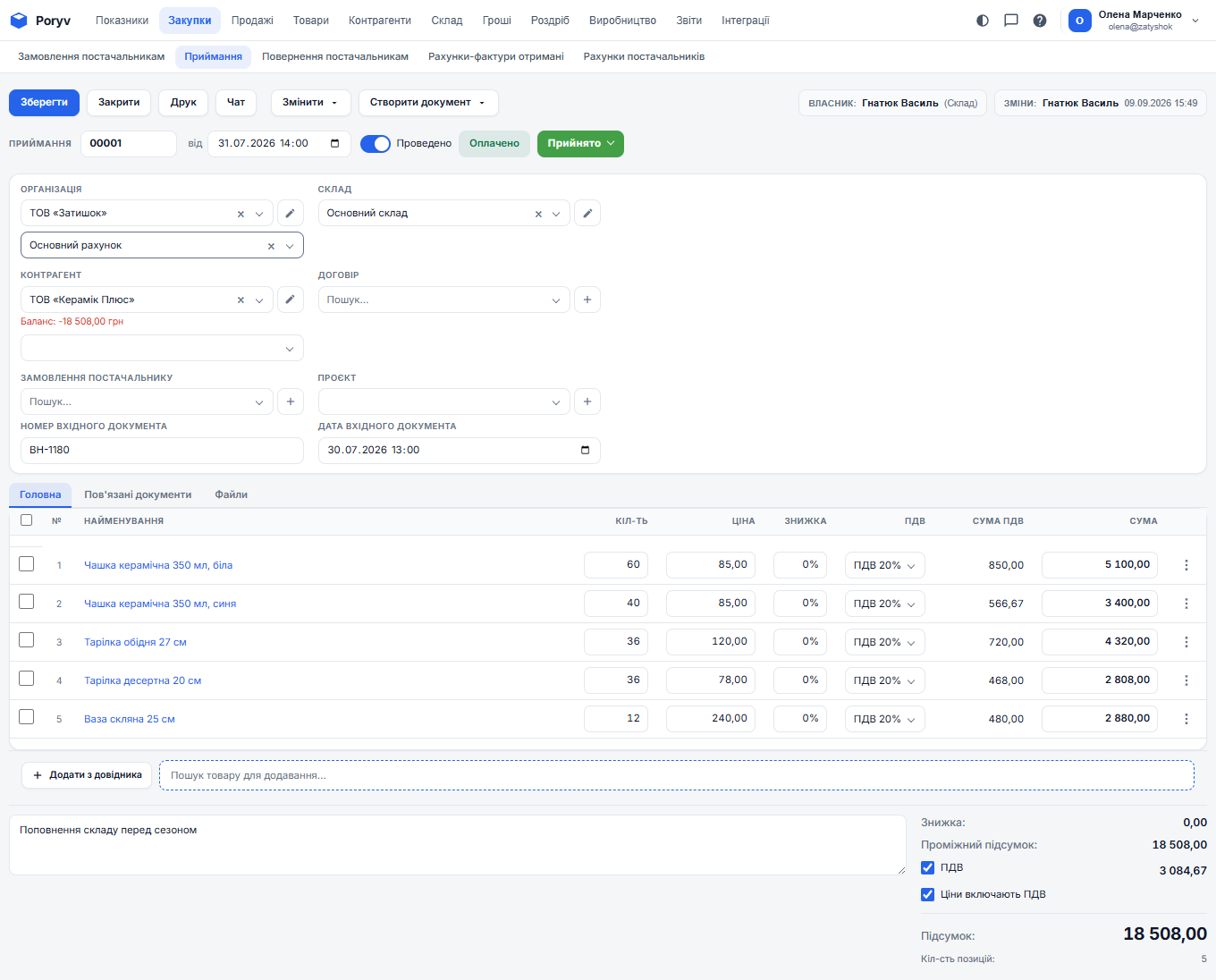Open the Змінити dropdown
The width and height of the screenshot is (1216, 980).
click(310, 103)
